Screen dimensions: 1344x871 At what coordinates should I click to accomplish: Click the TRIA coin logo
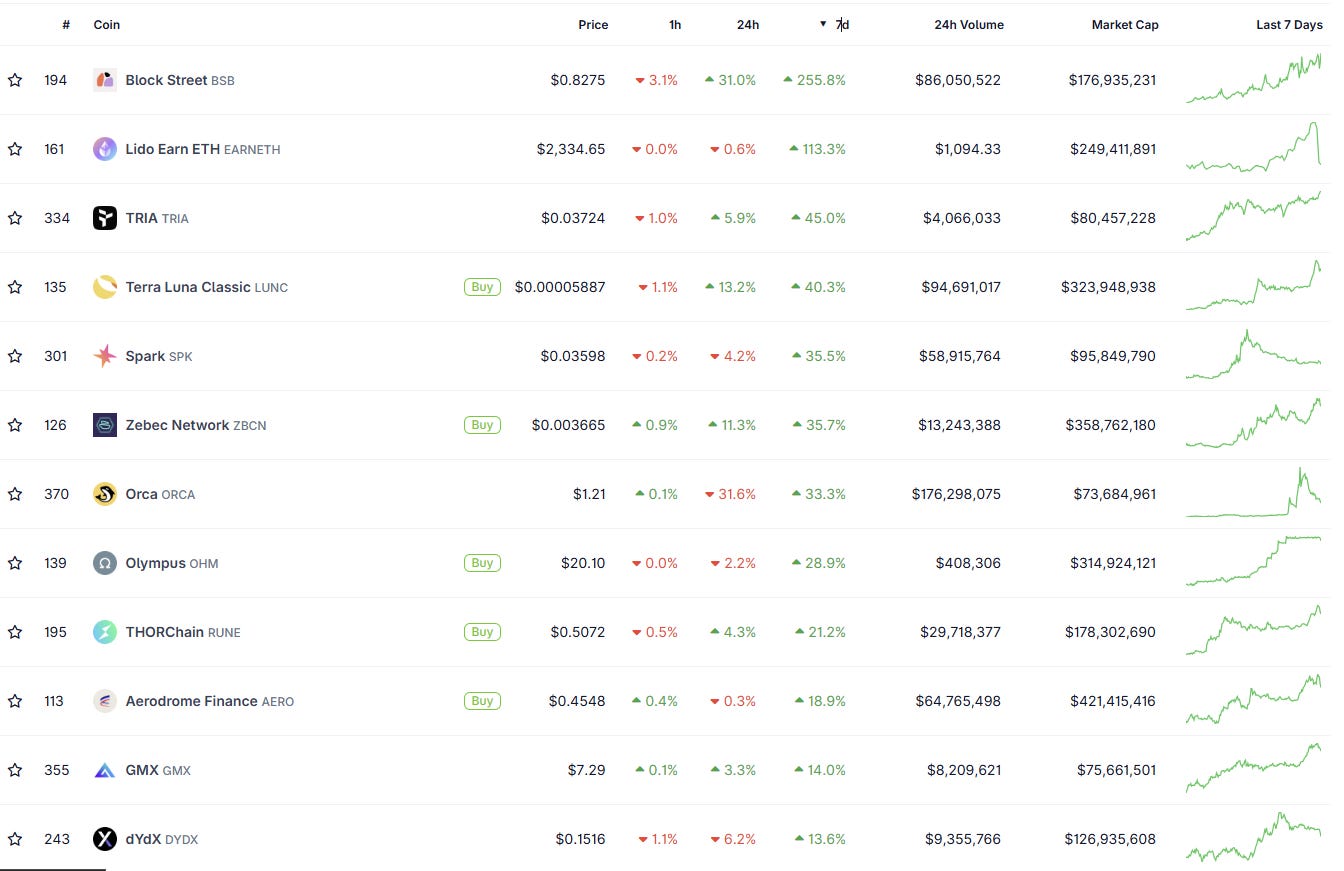click(105, 218)
